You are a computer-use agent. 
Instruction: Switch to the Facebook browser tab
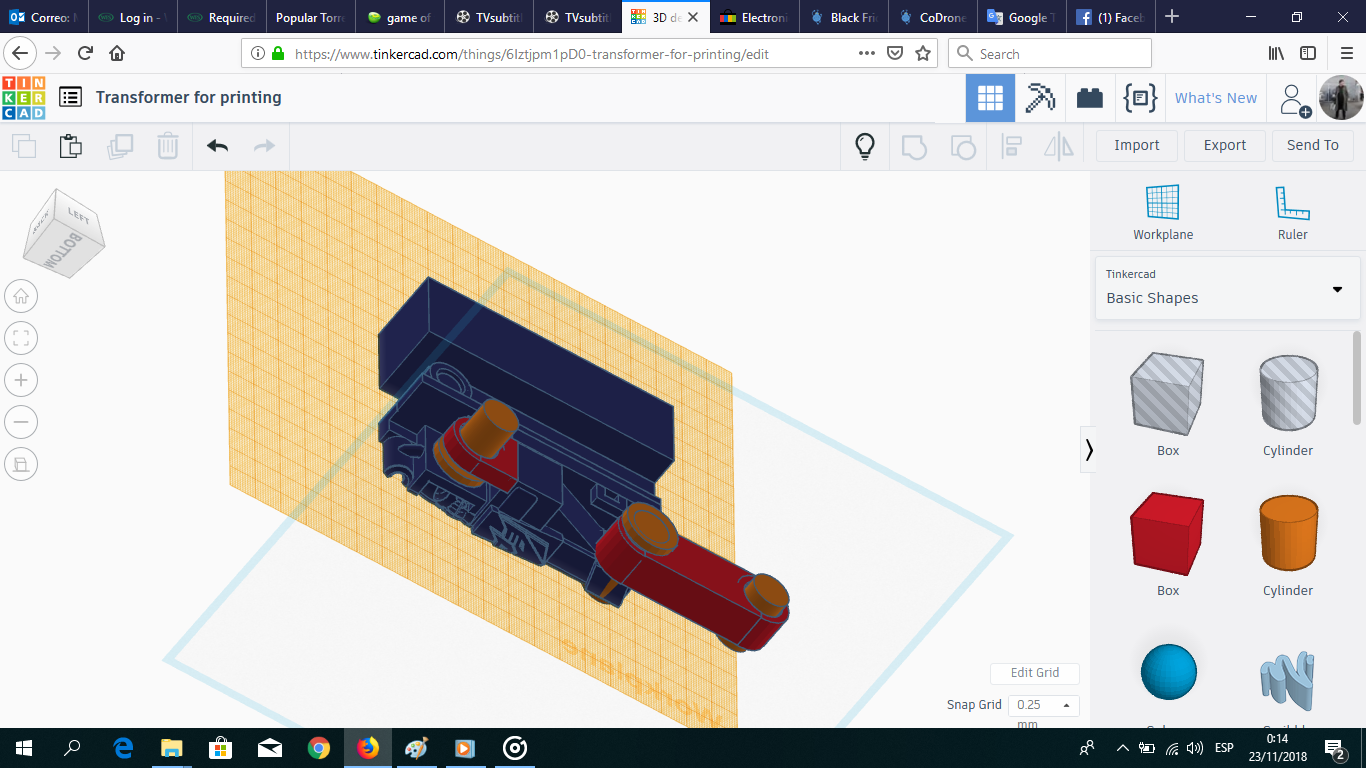point(1110,17)
